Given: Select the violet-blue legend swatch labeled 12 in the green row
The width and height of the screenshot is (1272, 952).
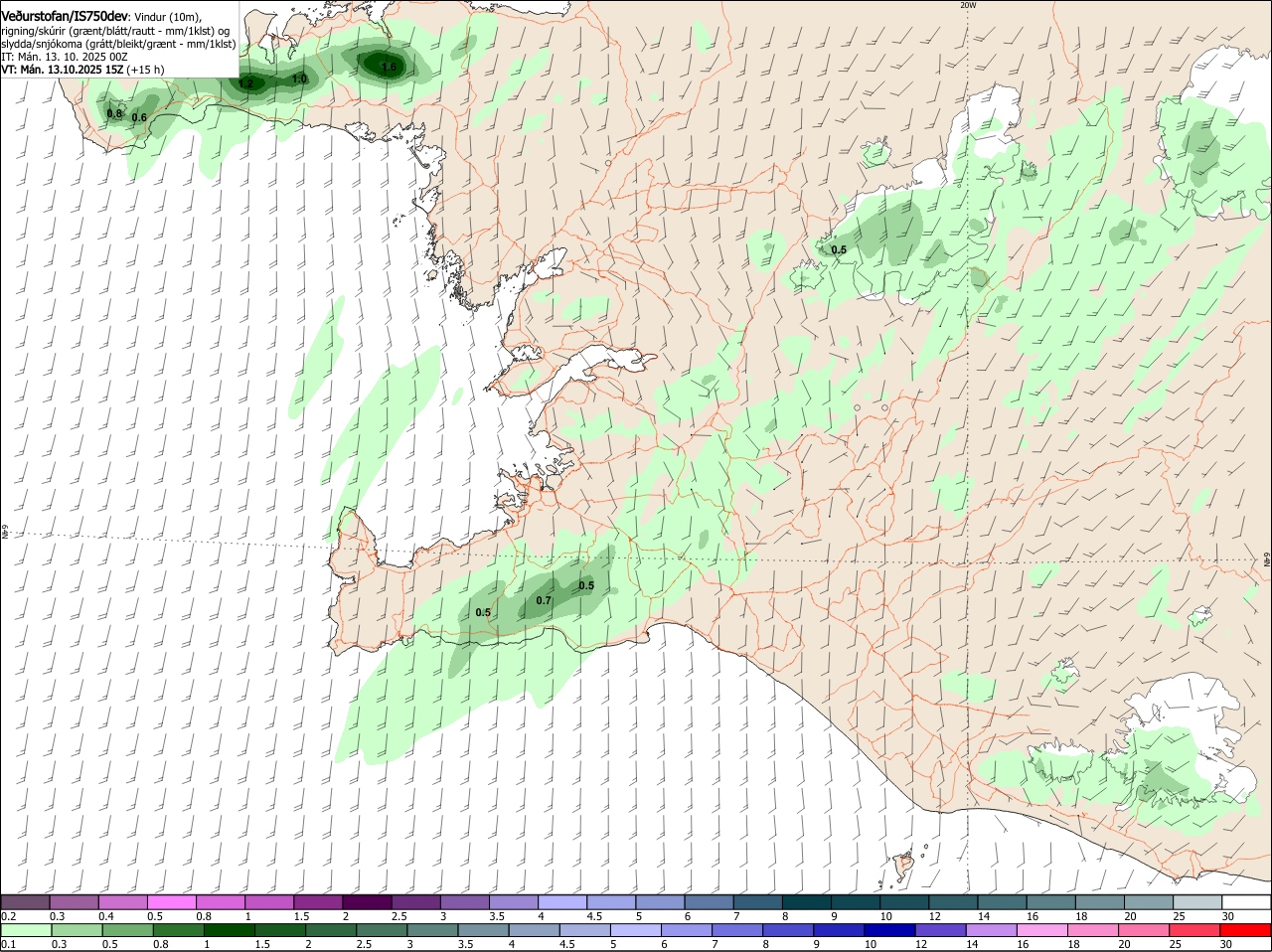Looking at the screenshot, I should point(940,930).
